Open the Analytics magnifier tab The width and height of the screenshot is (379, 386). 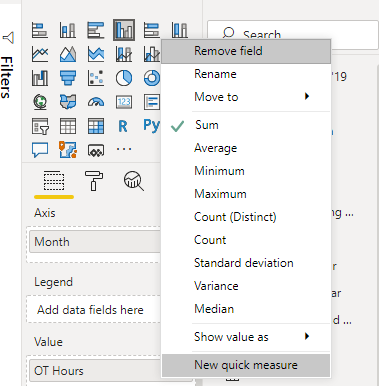tap(134, 181)
